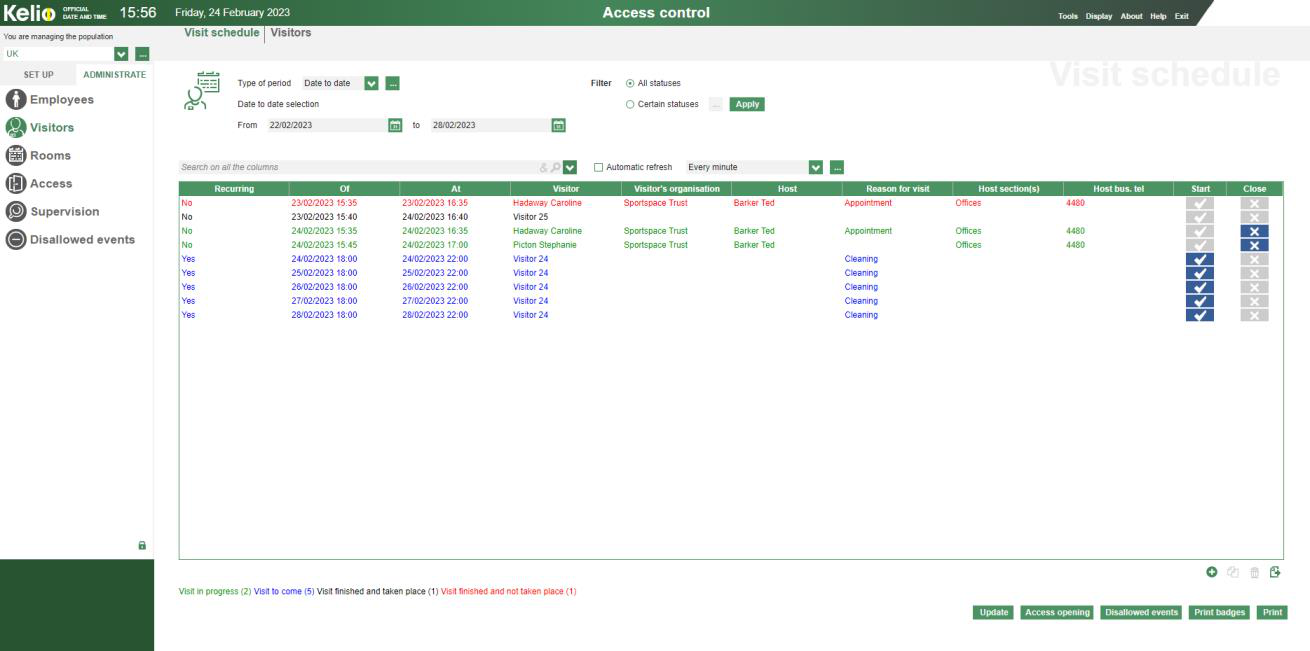1310x651 pixels.
Task: Click the export icon below the table
Action: coord(1275,572)
